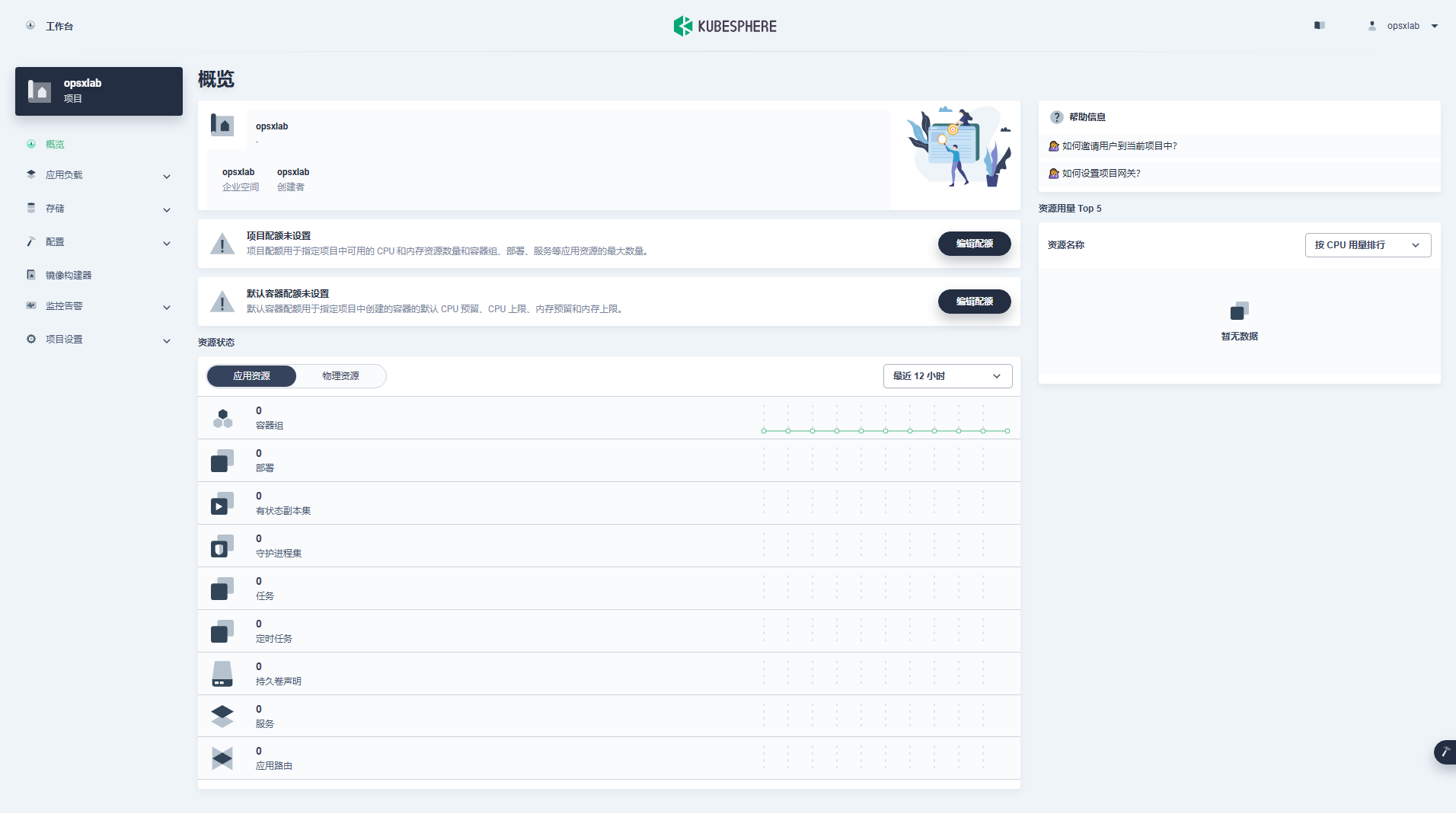Open help link 如何设置项目网关?

coord(1101,174)
